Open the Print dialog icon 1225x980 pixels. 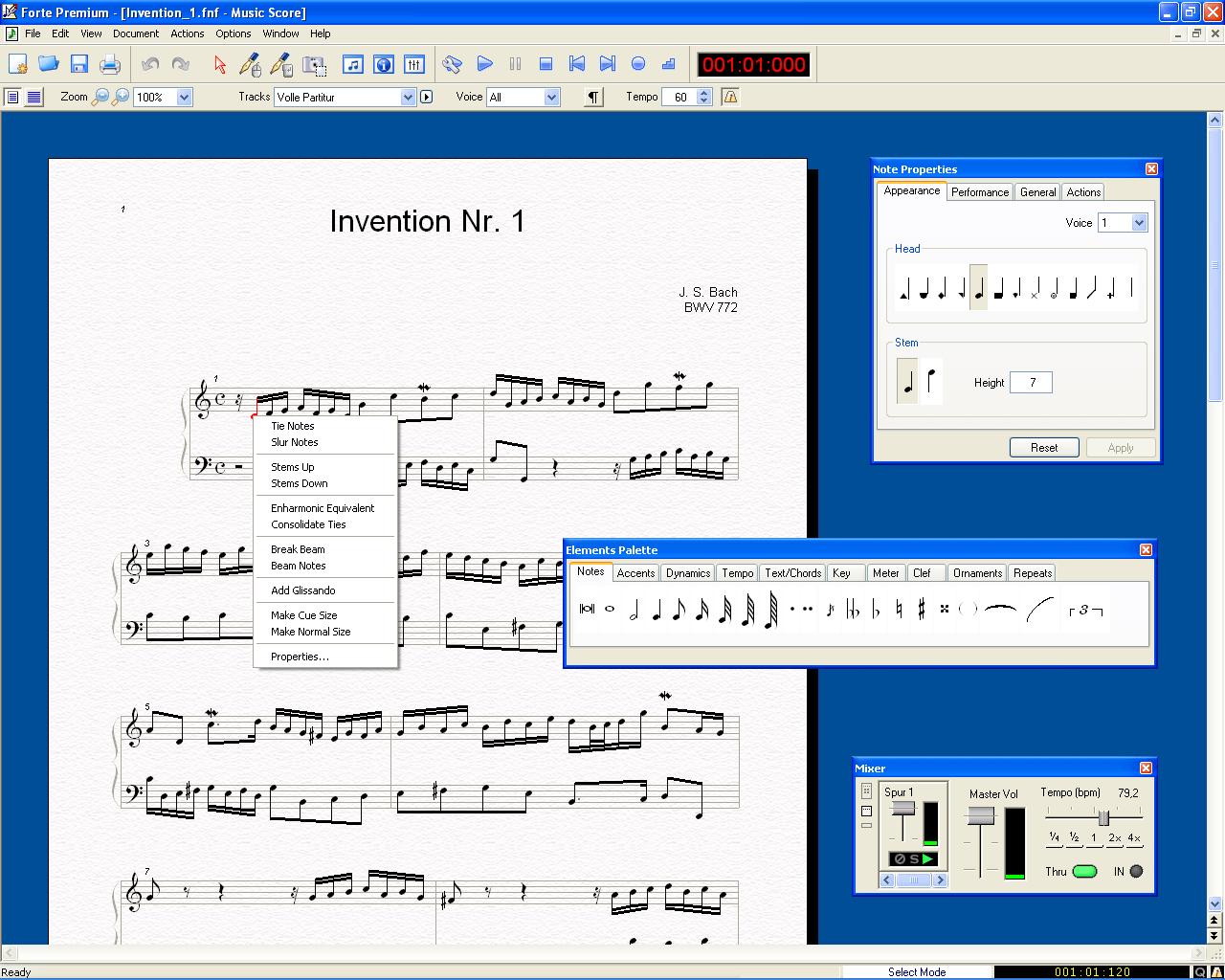pos(109,64)
